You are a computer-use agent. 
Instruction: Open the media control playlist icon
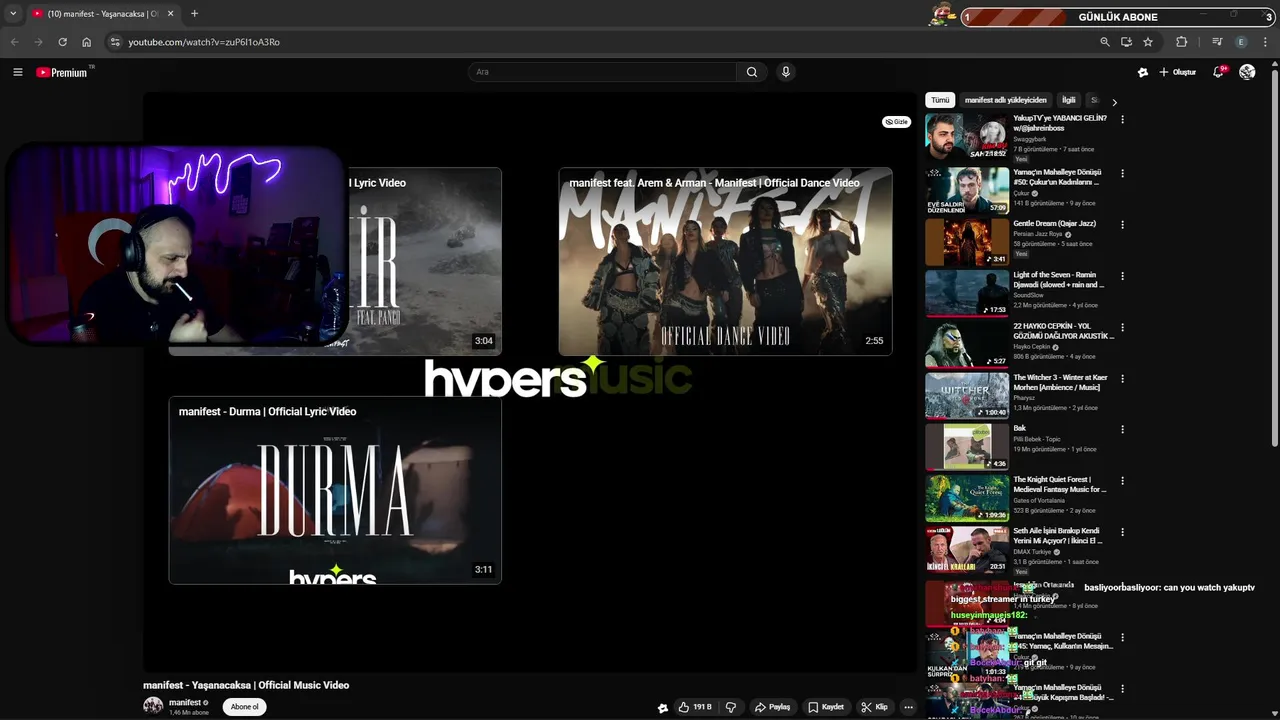[1217, 42]
